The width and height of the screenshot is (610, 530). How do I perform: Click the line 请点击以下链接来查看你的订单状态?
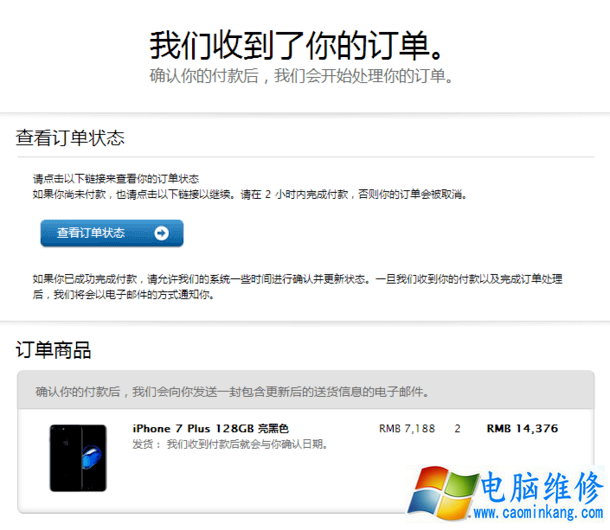click(116, 179)
